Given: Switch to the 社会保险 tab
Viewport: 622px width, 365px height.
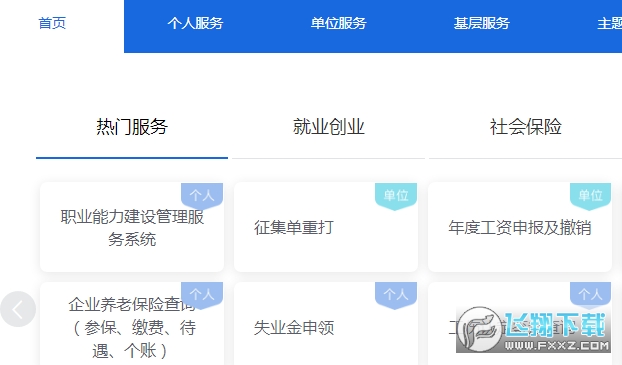Looking at the screenshot, I should [x=525, y=127].
